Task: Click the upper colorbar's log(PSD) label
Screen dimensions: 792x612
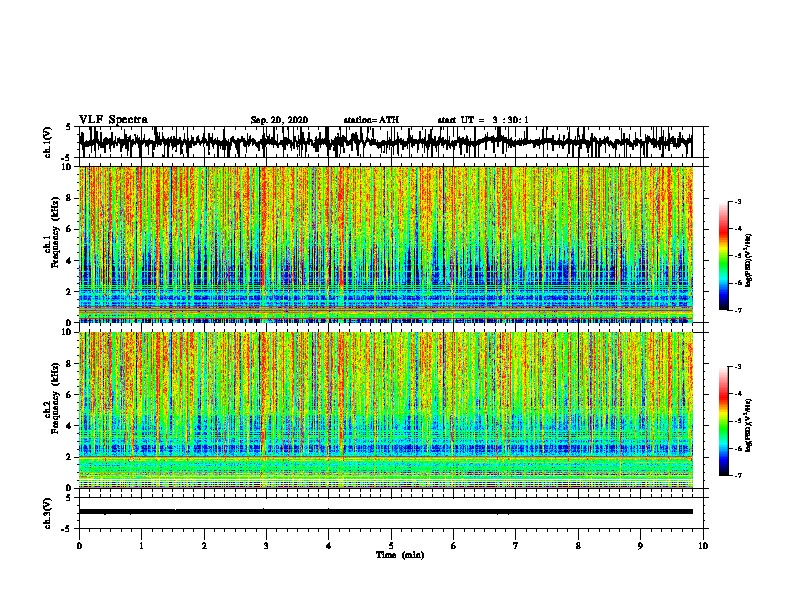Action: click(x=748, y=260)
